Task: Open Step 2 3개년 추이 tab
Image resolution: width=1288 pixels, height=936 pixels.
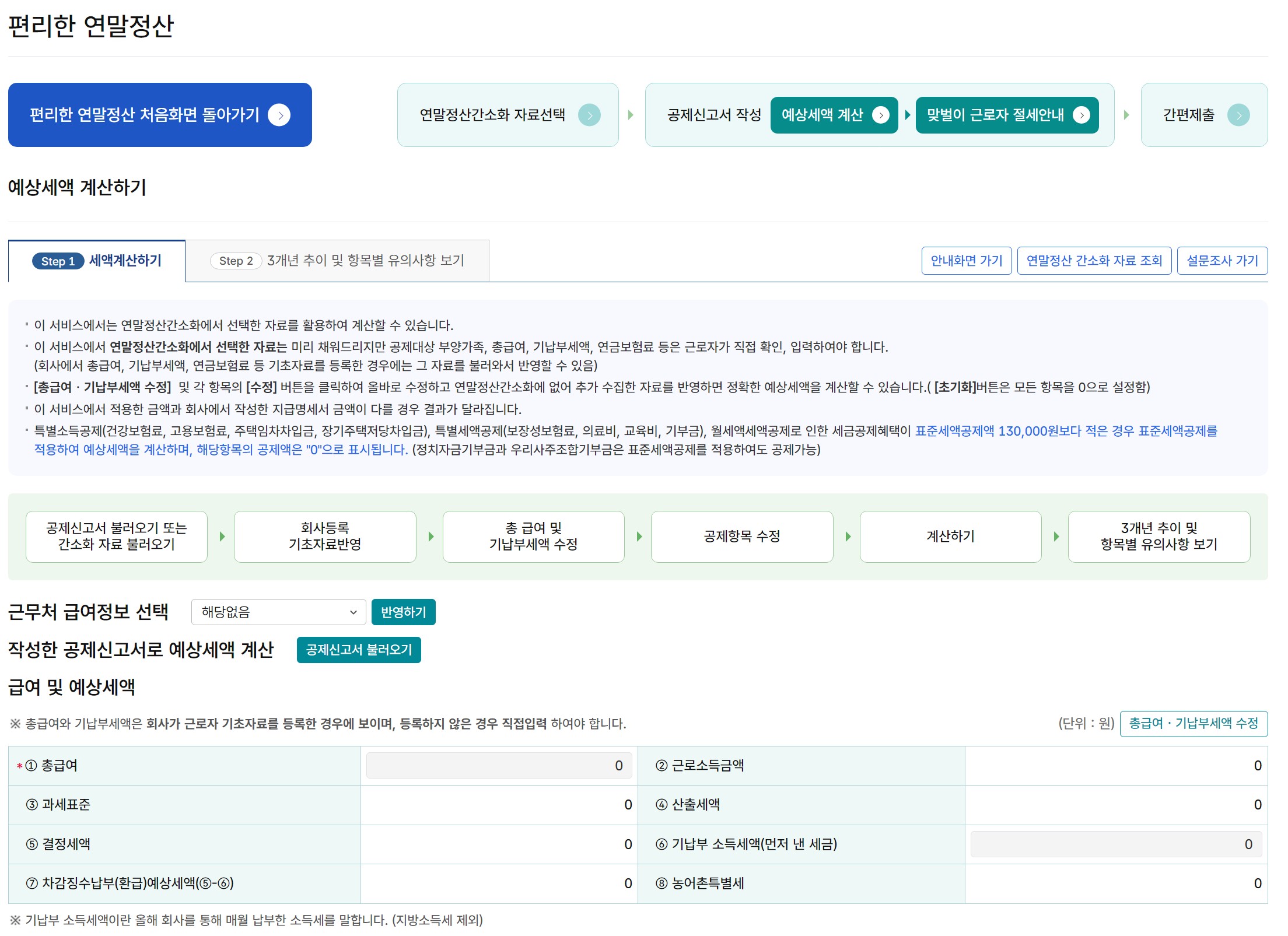Action: (x=337, y=261)
